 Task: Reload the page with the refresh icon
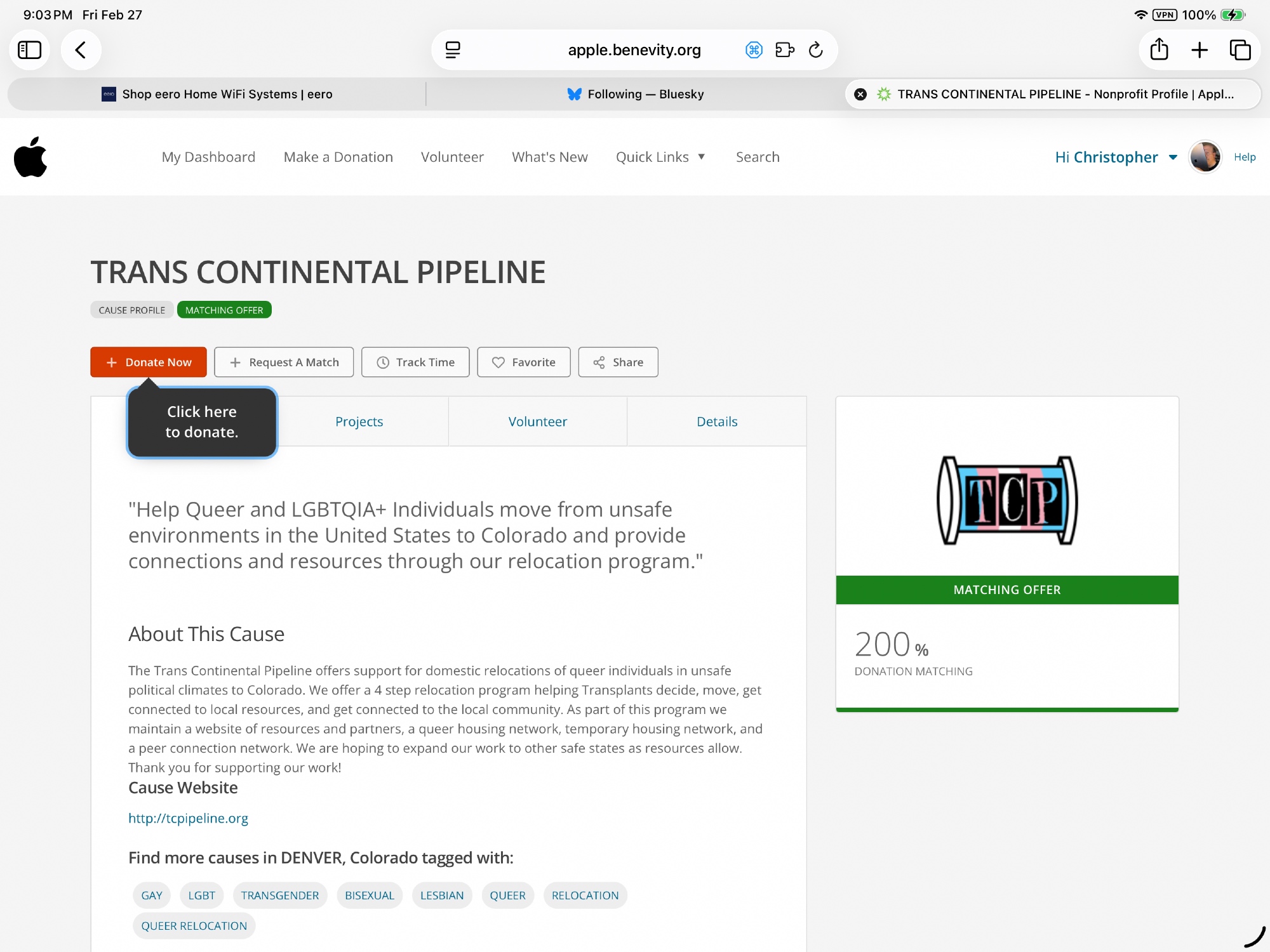click(816, 50)
